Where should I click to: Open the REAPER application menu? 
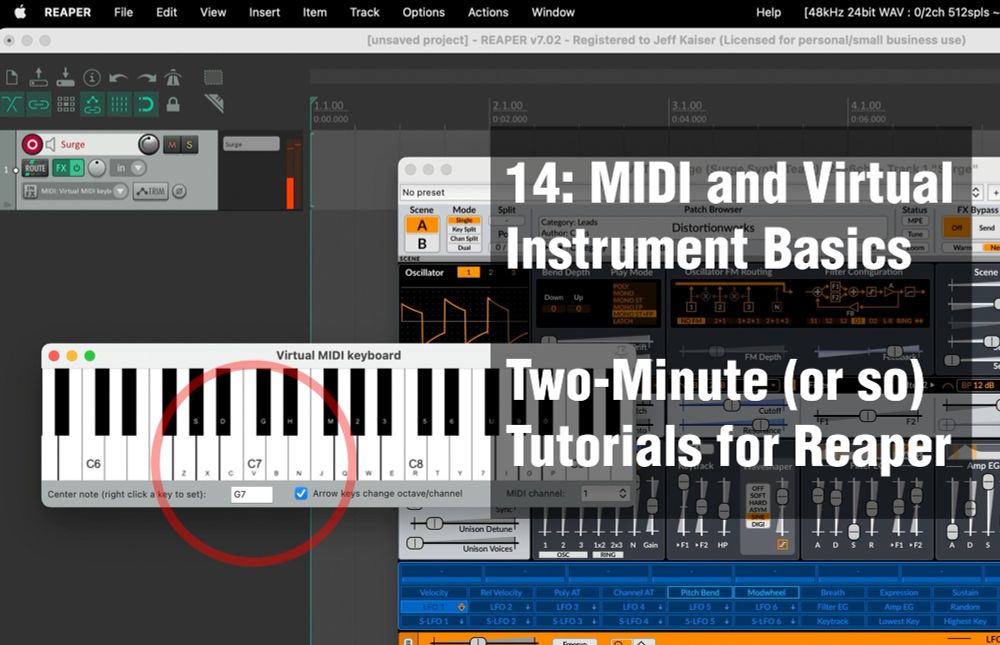click(x=67, y=12)
